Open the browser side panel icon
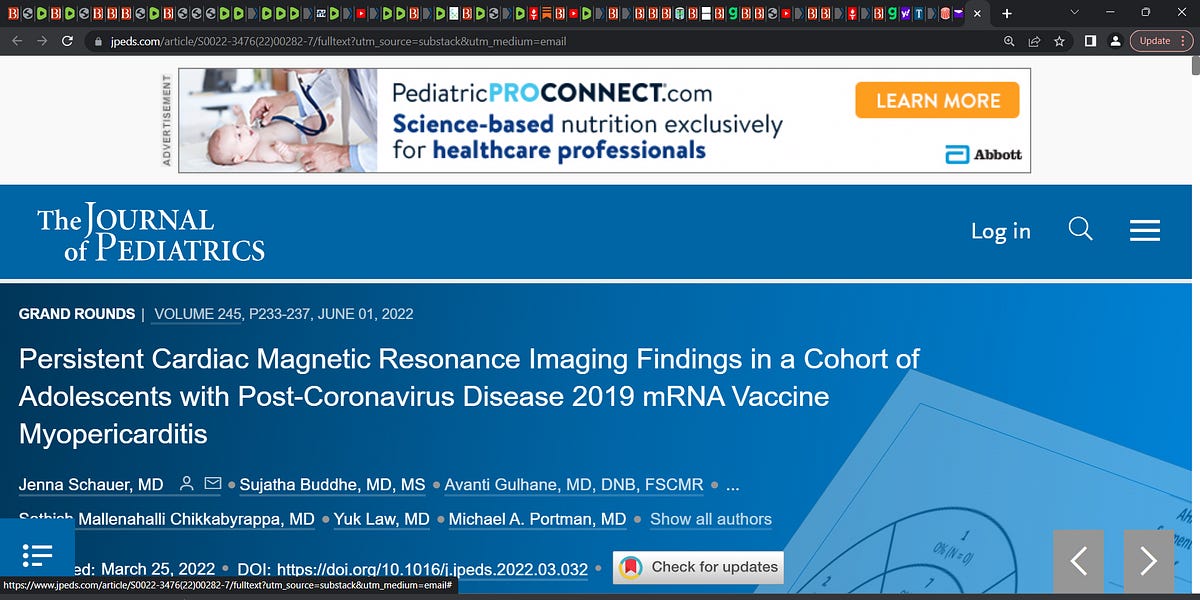1200x600 pixels. [1088, 41]
